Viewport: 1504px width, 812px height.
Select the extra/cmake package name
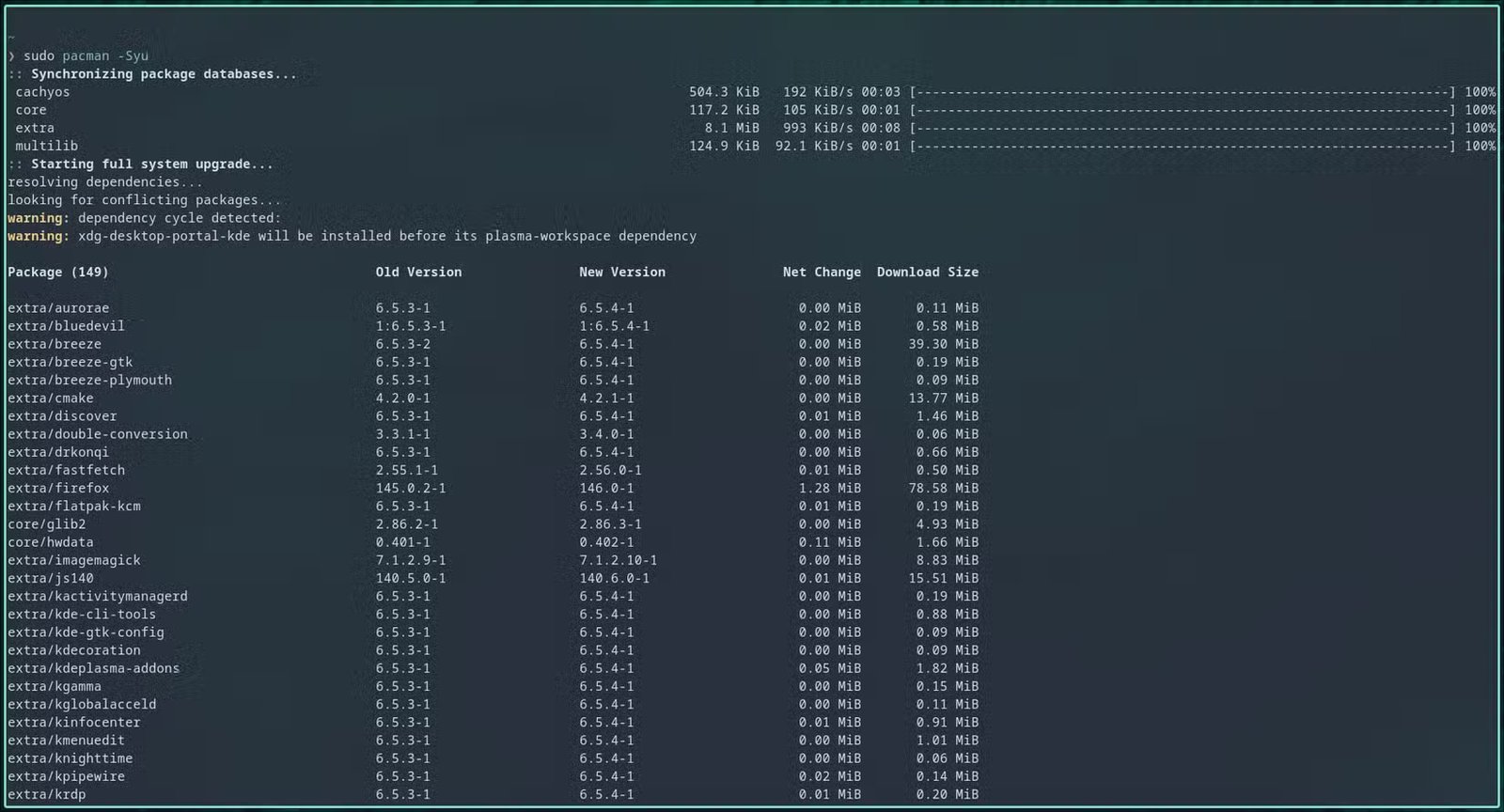tap(51, 398)
